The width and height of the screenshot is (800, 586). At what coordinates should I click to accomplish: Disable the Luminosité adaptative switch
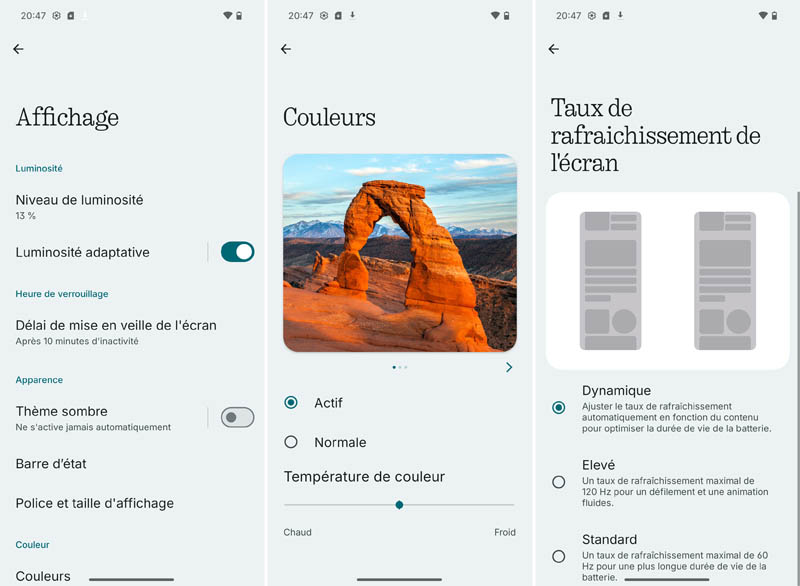pyautogui.click(x=237, y=252)
